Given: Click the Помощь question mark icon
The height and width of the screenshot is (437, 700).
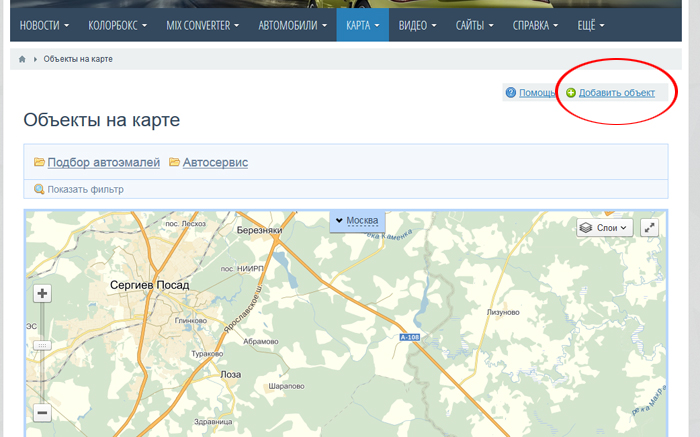Looking at the screenshot, I should pos(511,92).
